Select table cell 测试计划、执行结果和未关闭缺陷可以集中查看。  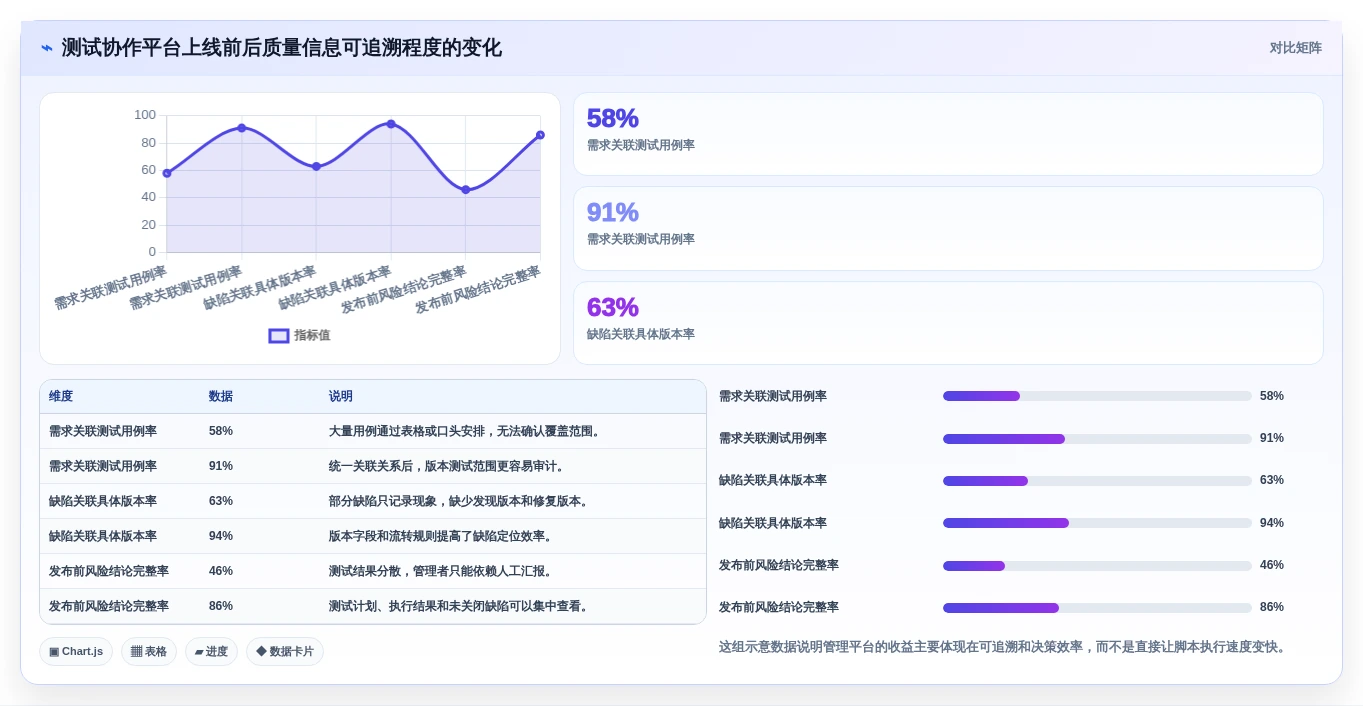click(459, 606)
